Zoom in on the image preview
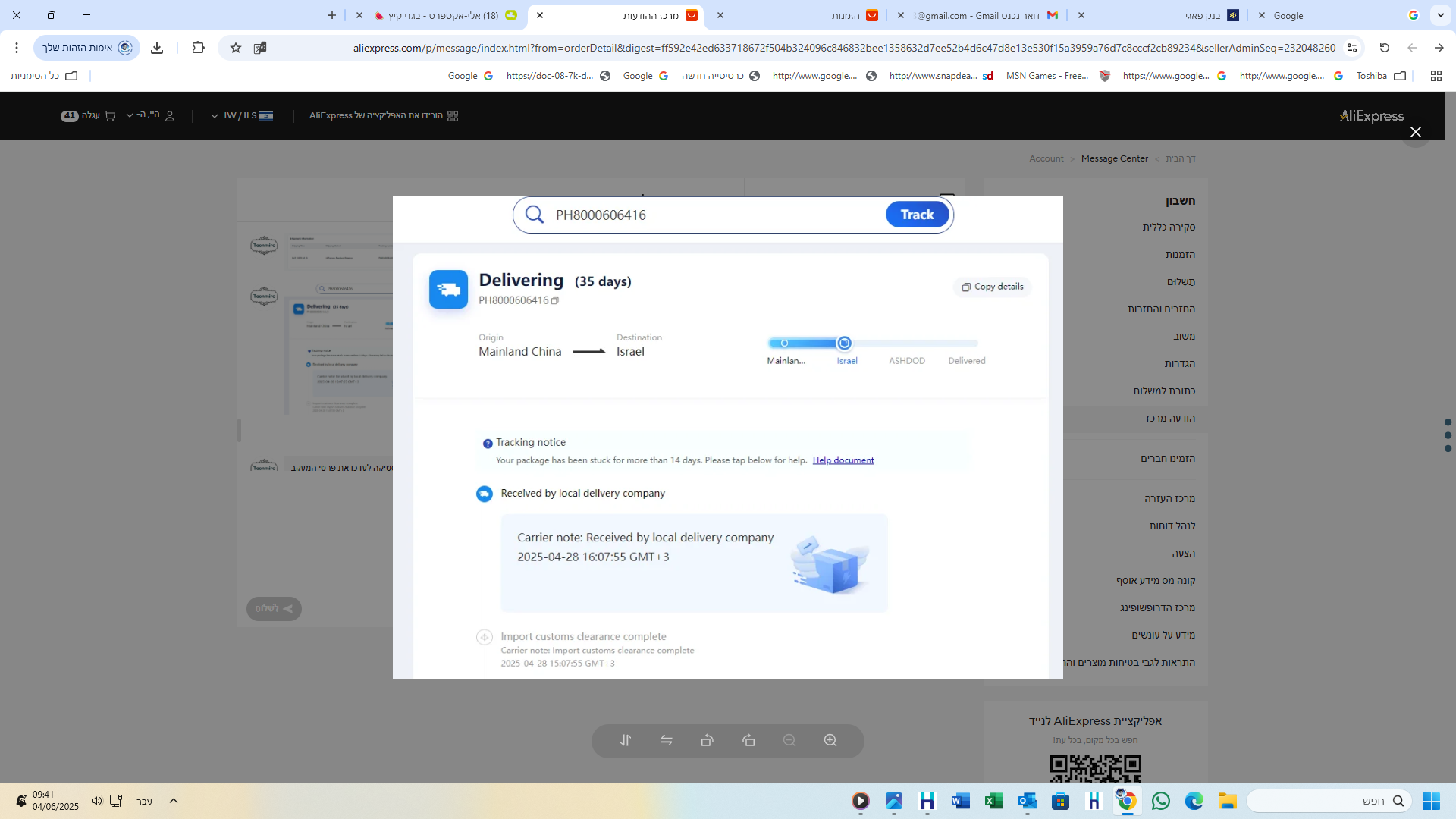 pyautogui.click(x=830, y=740)
